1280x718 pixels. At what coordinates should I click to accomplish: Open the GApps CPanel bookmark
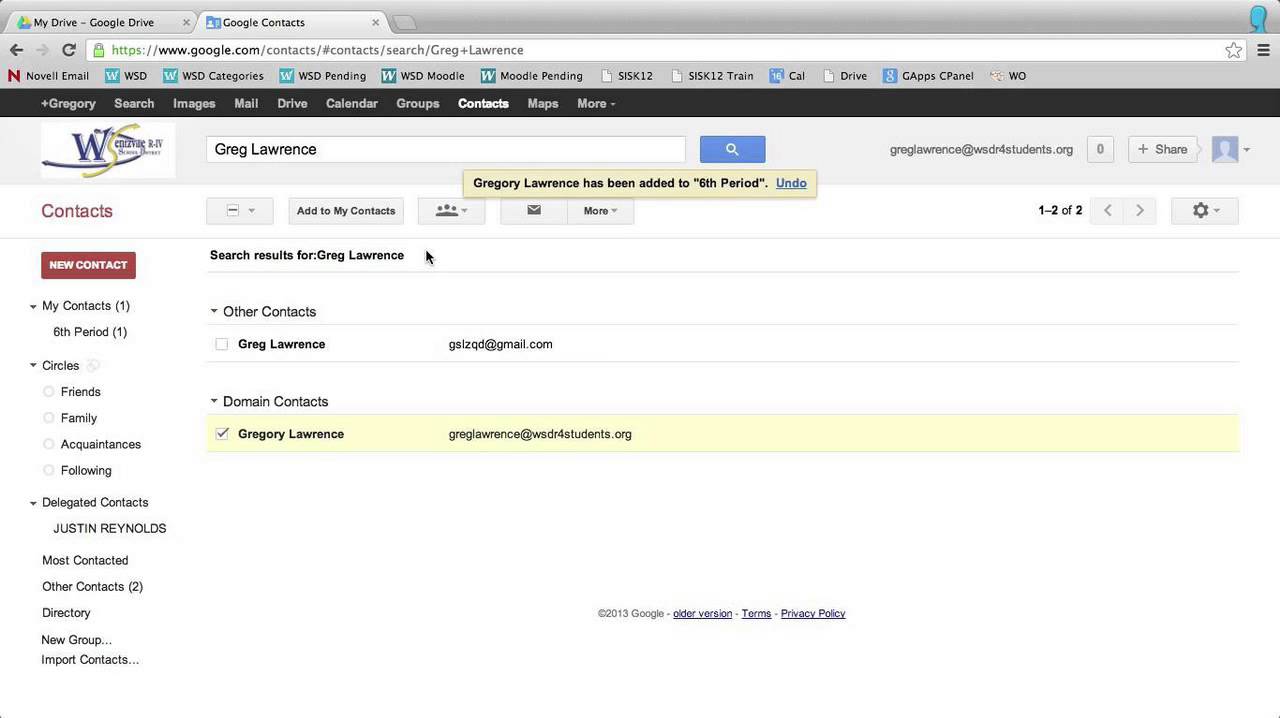click(x=928, y=76)
